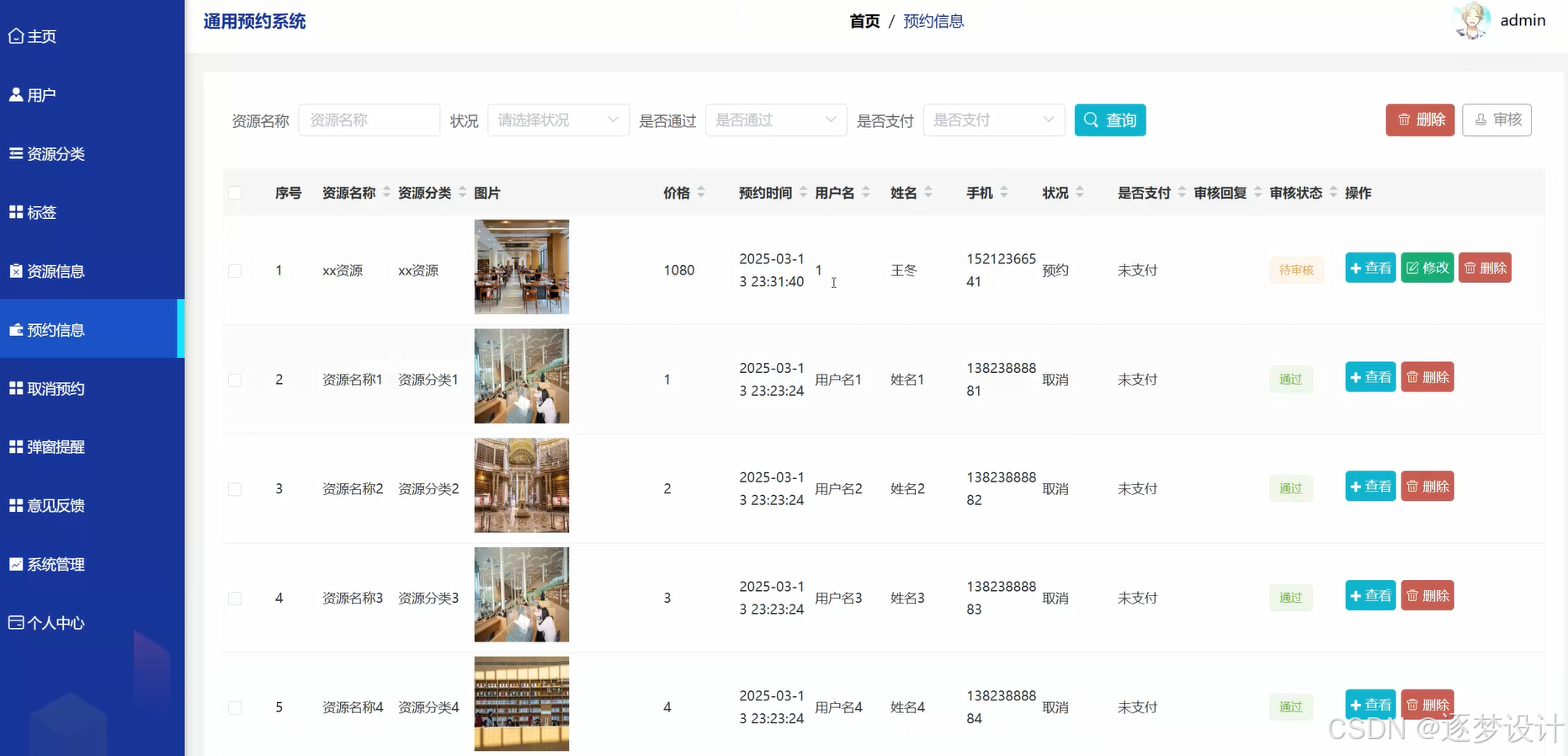
Task: Click the 用户名2 cell
Action: (838, 489)
